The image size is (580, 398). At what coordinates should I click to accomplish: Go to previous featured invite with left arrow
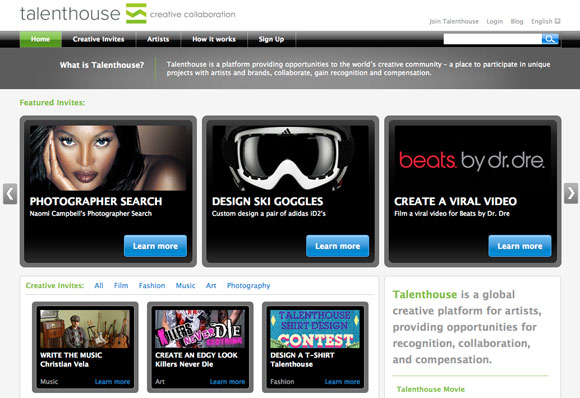(10, 193)
